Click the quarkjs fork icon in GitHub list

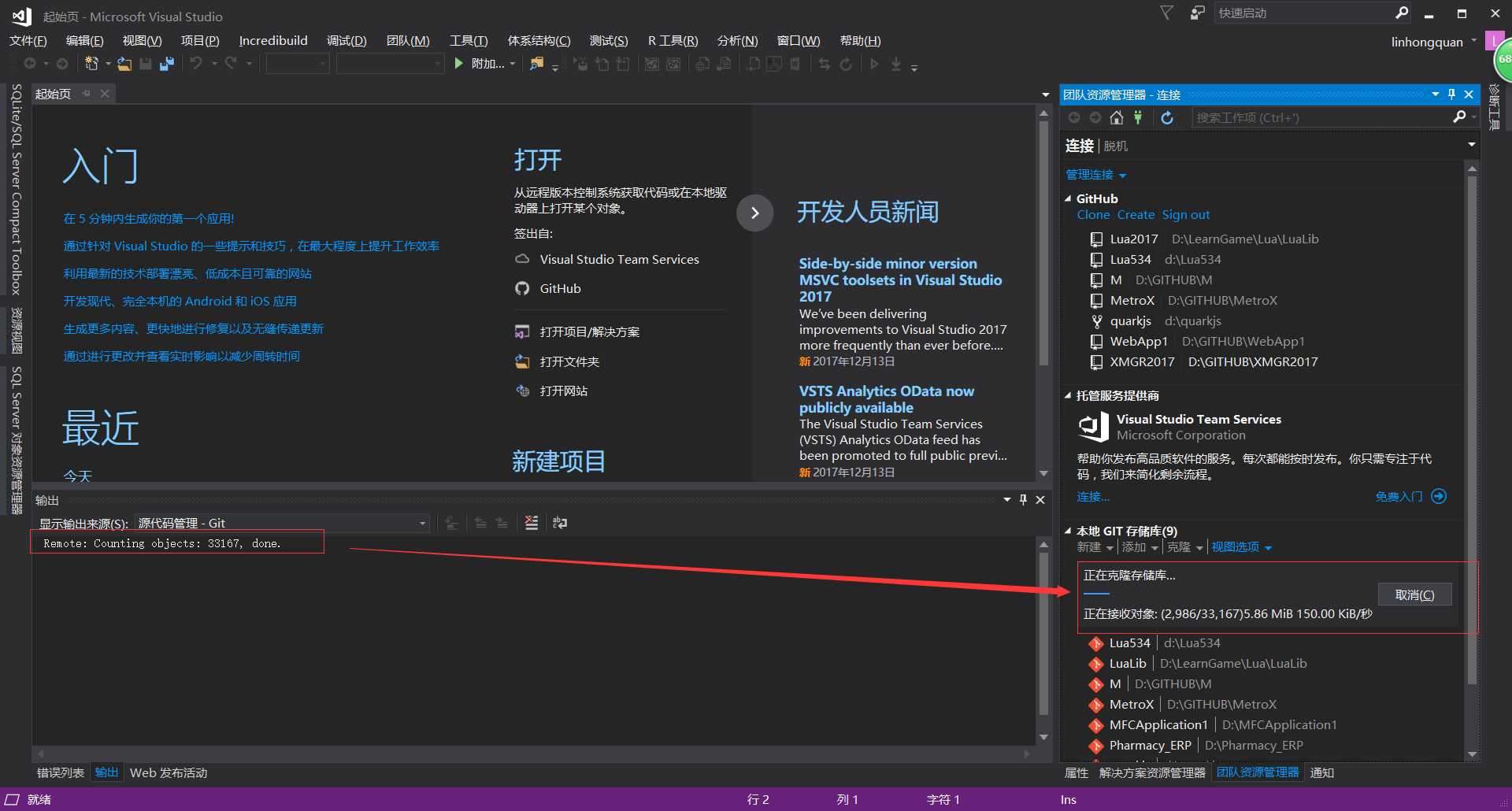tap(1096, 321)
